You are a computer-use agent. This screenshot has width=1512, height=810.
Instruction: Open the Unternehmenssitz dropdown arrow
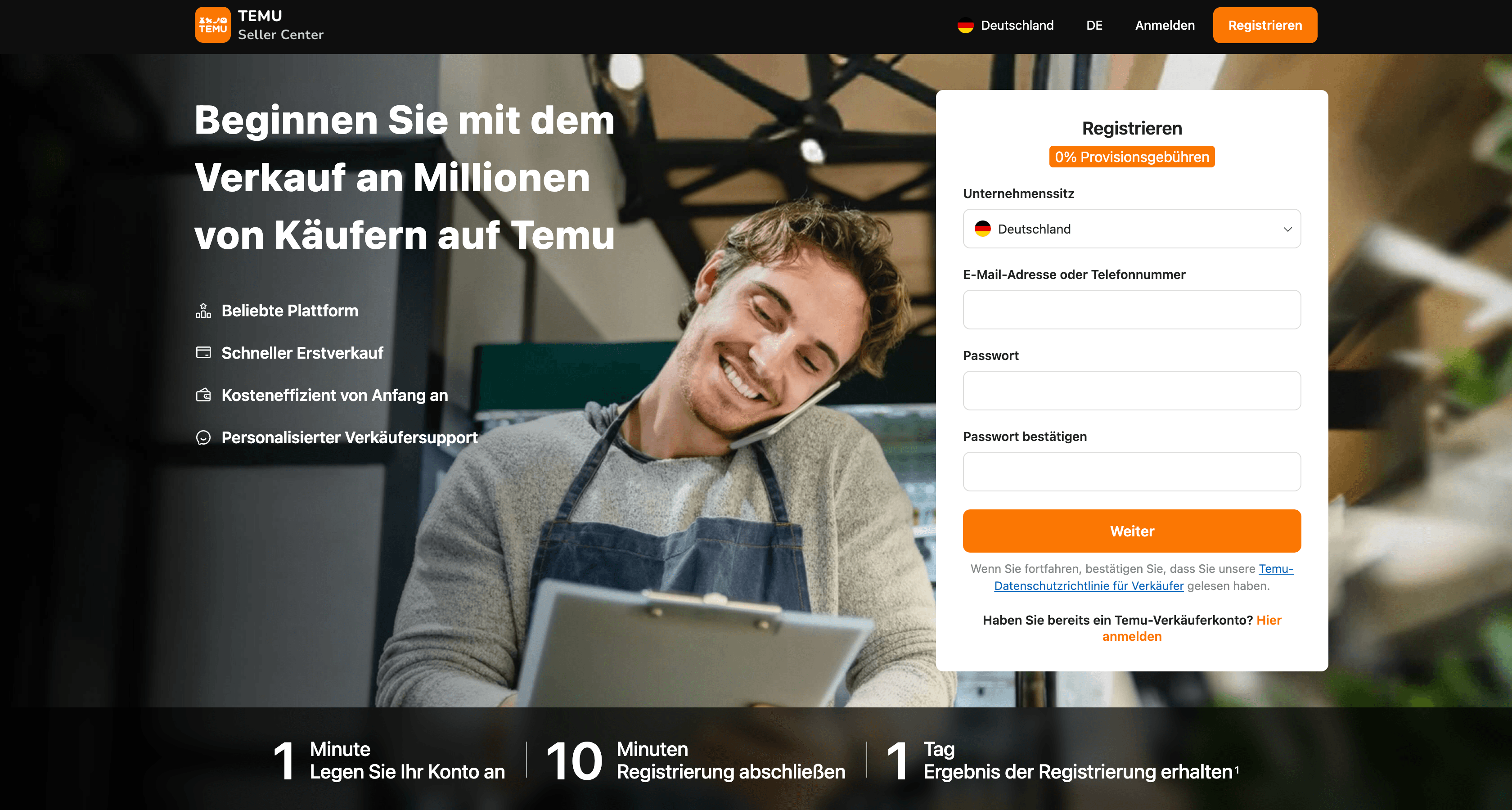[1287, 229]
